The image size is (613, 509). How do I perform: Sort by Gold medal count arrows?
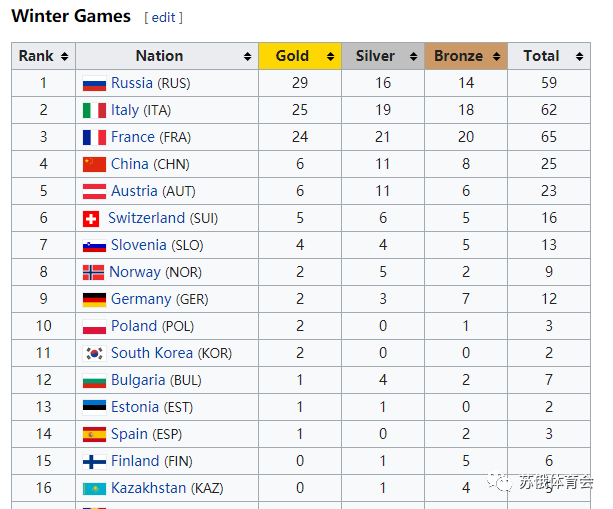click(x=330, y=57)
